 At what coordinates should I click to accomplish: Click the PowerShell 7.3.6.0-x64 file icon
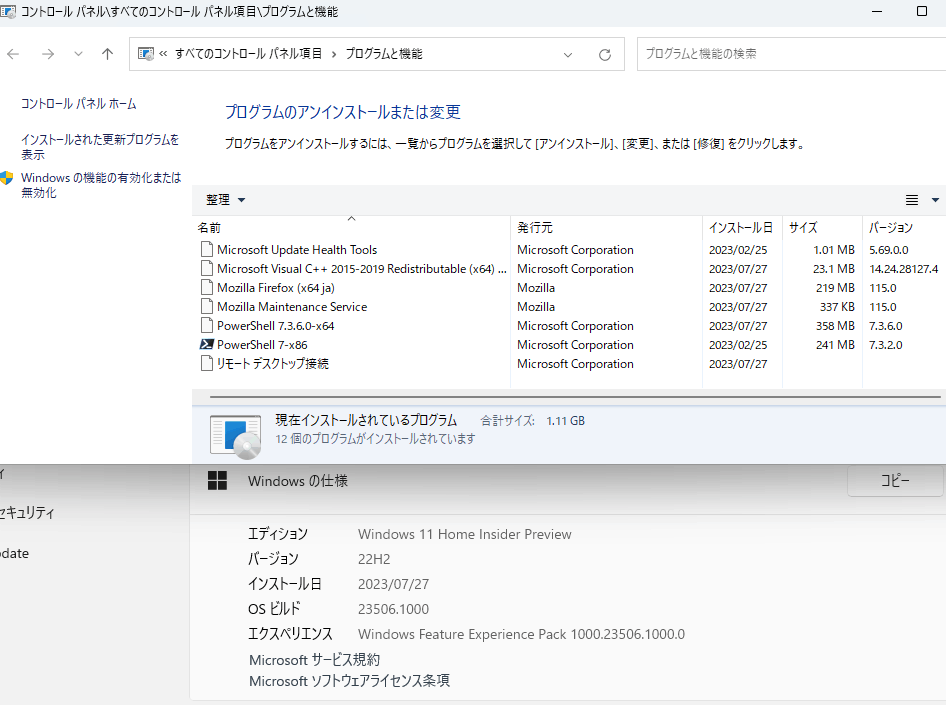[x=206, y=326]
